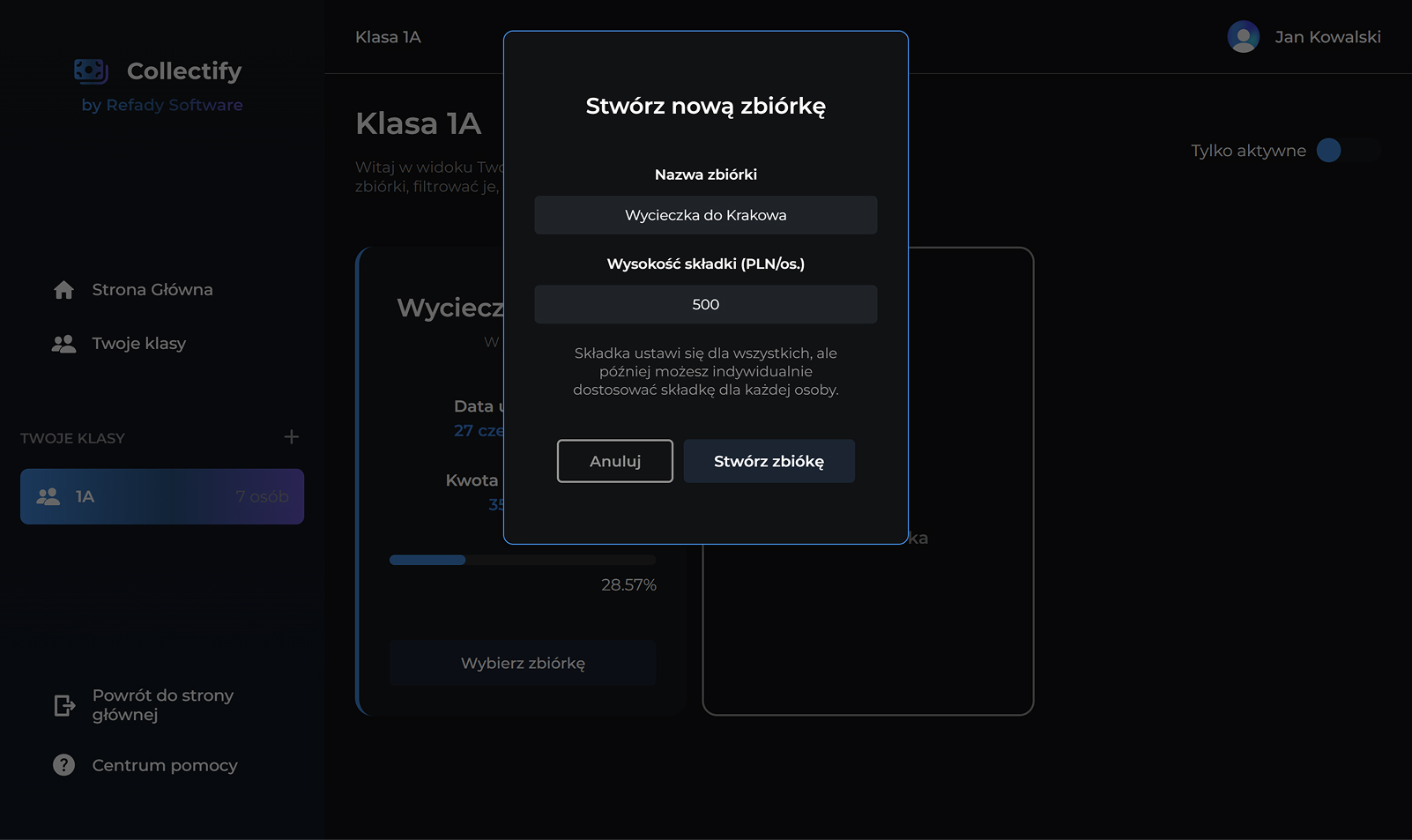Click the group icon in 1A class item
The width and height of the screenshot is (1412, 840).
(48, 497)
